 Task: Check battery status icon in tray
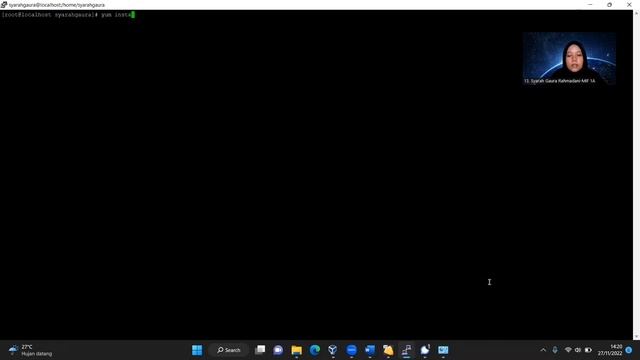click(x=588, y=350)
